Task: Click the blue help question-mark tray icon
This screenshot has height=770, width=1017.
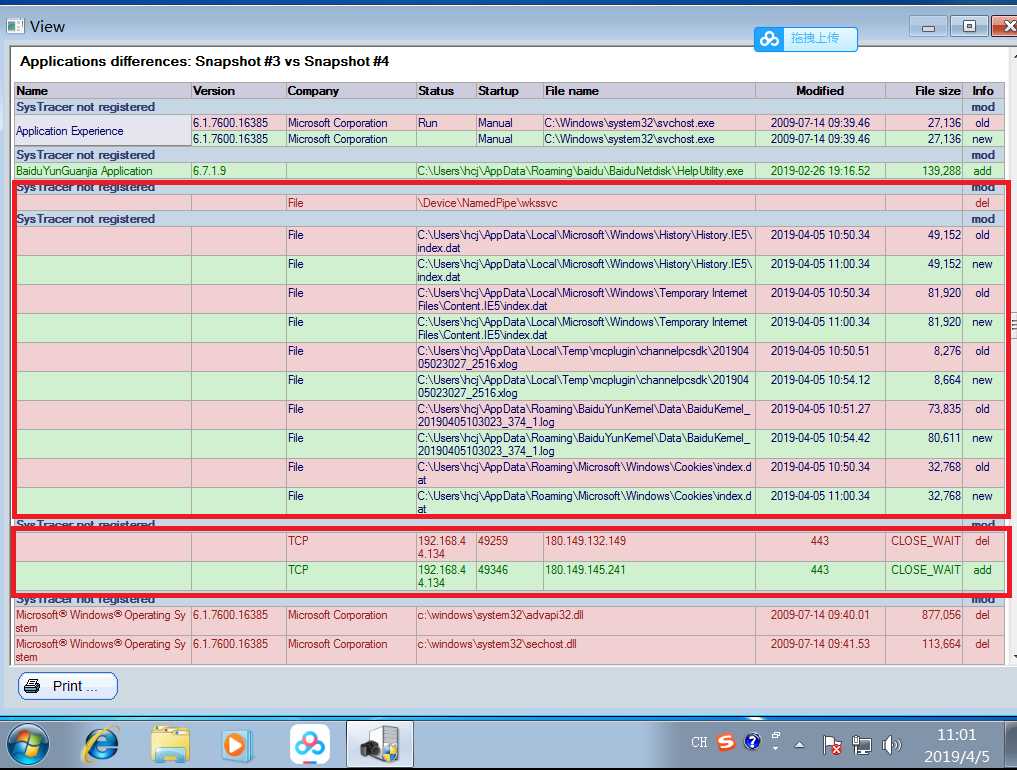Action: pos(752,741)
